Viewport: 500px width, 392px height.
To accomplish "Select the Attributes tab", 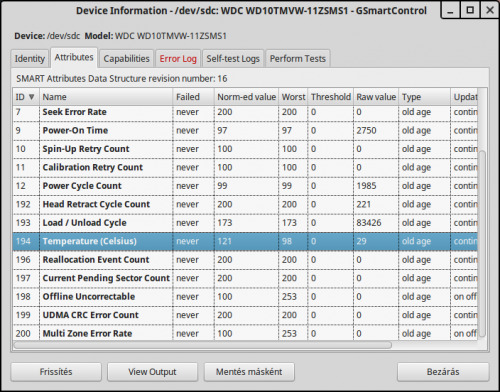I will point(74,57).
